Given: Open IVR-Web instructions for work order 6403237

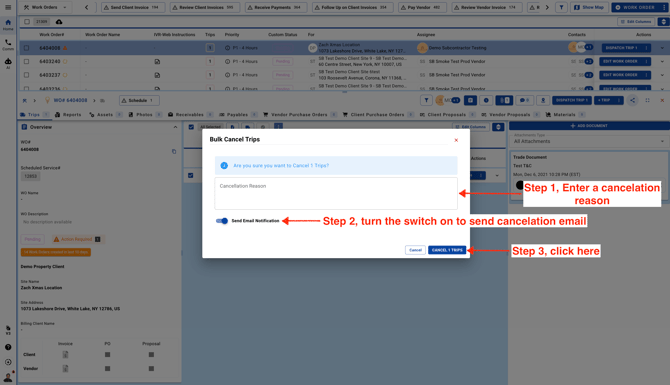Looking at the screenshot, I should [x=157, y=75].
